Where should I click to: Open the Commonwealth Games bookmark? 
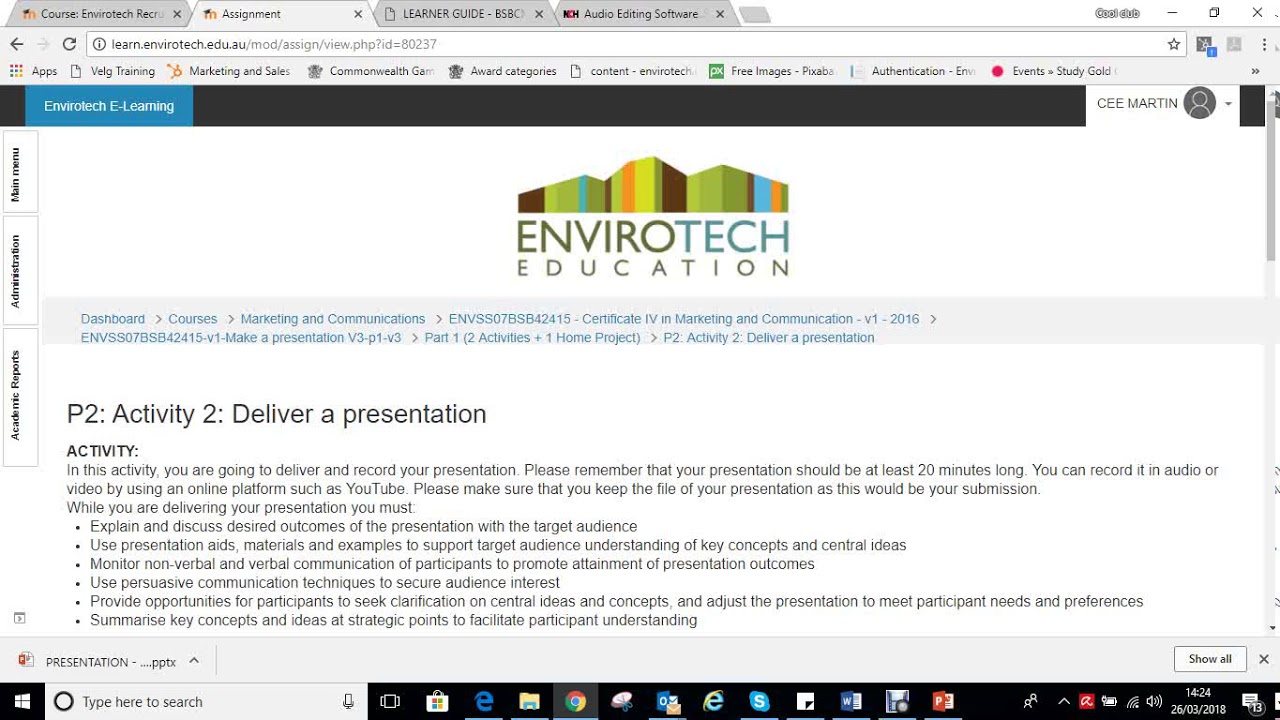tap(371, 71)
